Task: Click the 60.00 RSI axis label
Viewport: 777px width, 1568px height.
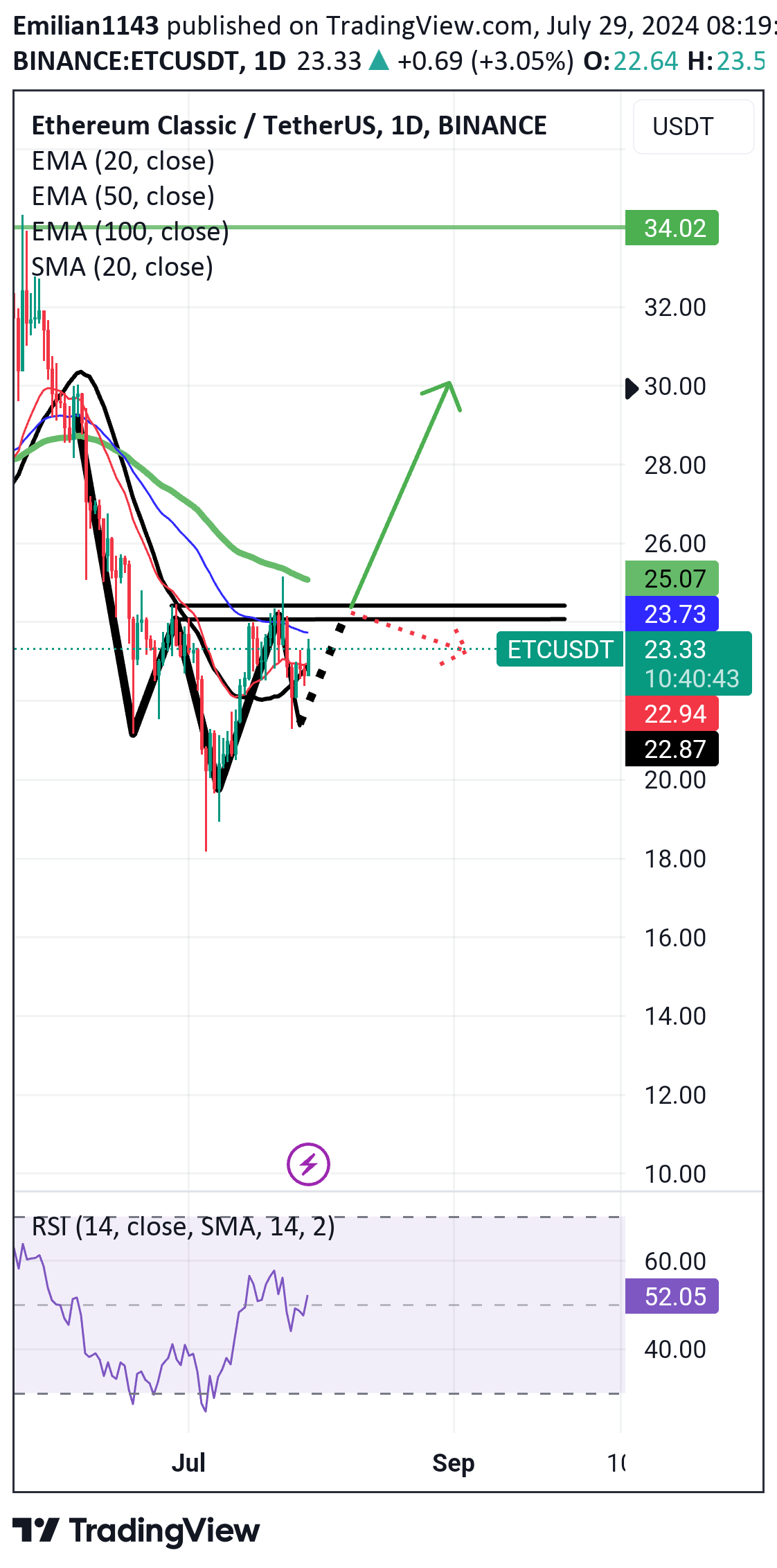Action: point(675,1261)
